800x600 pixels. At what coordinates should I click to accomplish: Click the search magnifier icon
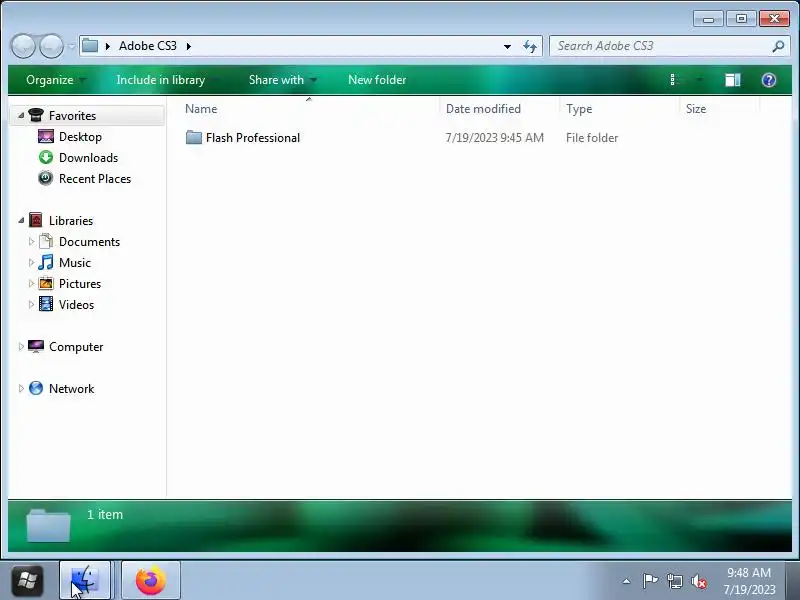[x=778, y=46]
